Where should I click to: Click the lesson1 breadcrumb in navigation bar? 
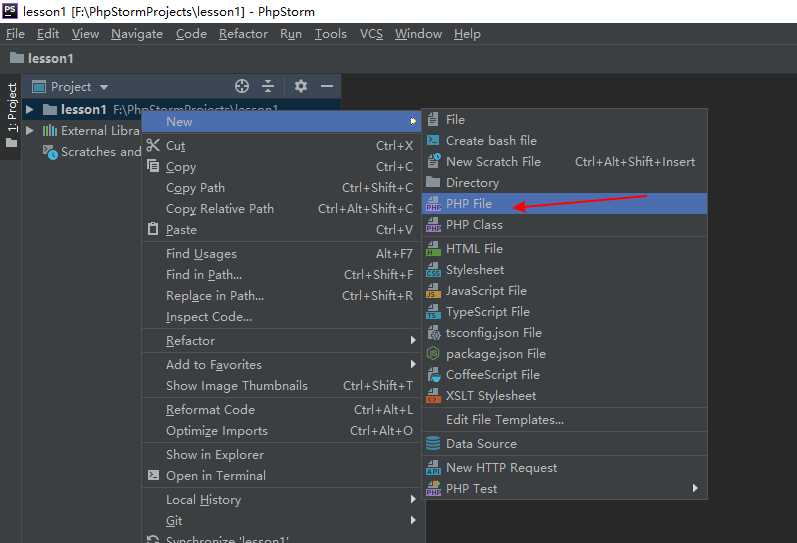tap(42, 58)
